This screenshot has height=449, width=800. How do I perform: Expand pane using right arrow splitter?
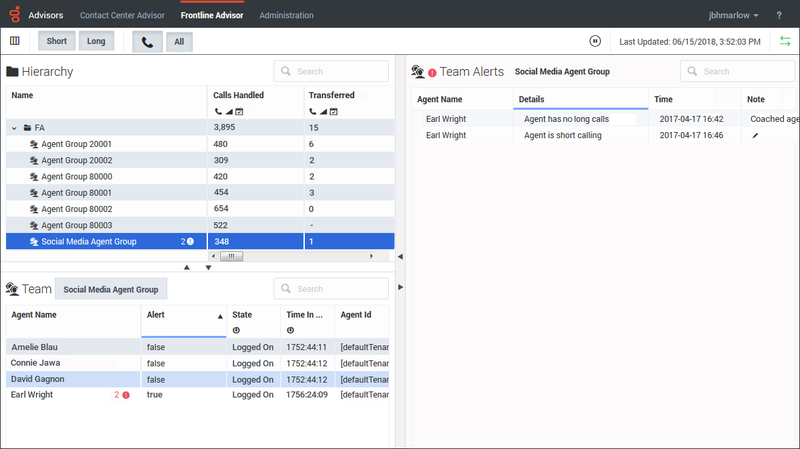coord(401,287)
